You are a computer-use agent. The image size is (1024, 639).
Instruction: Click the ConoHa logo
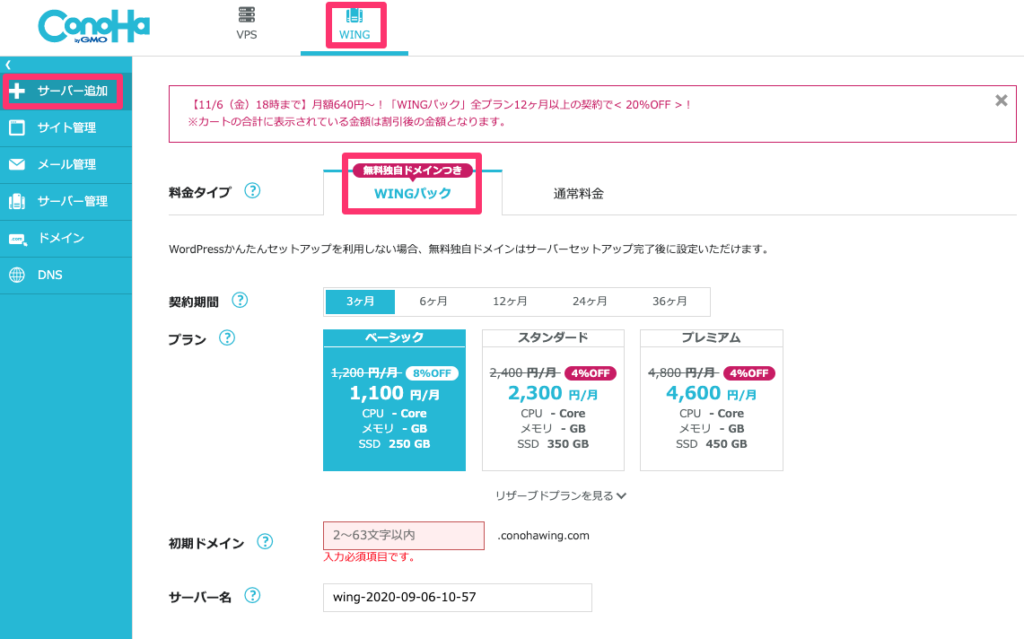pyautogui.click(x=94, y=27)
